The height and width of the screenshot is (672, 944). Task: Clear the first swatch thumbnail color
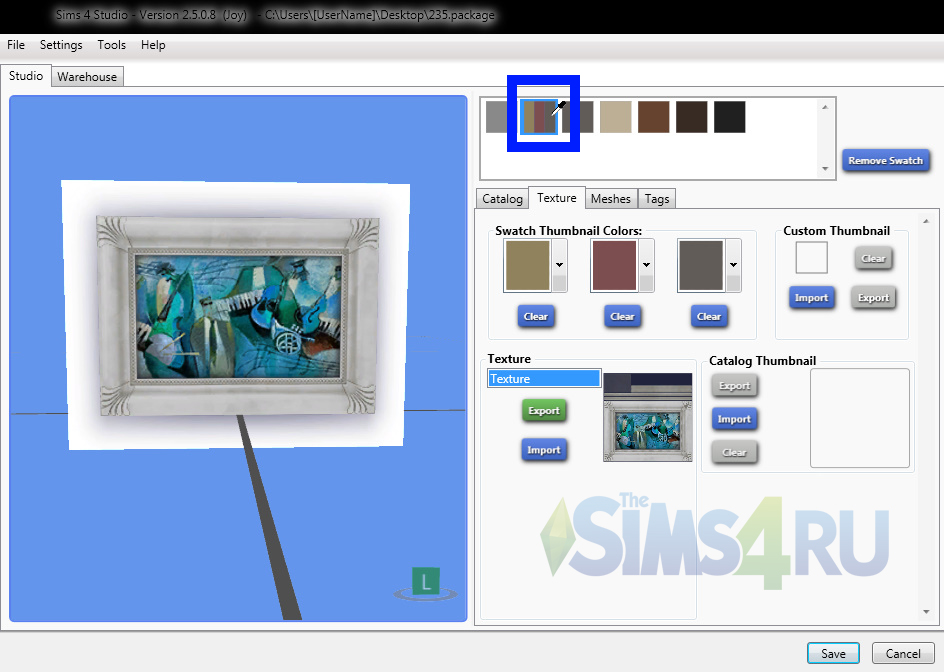[x=536, y=316]
